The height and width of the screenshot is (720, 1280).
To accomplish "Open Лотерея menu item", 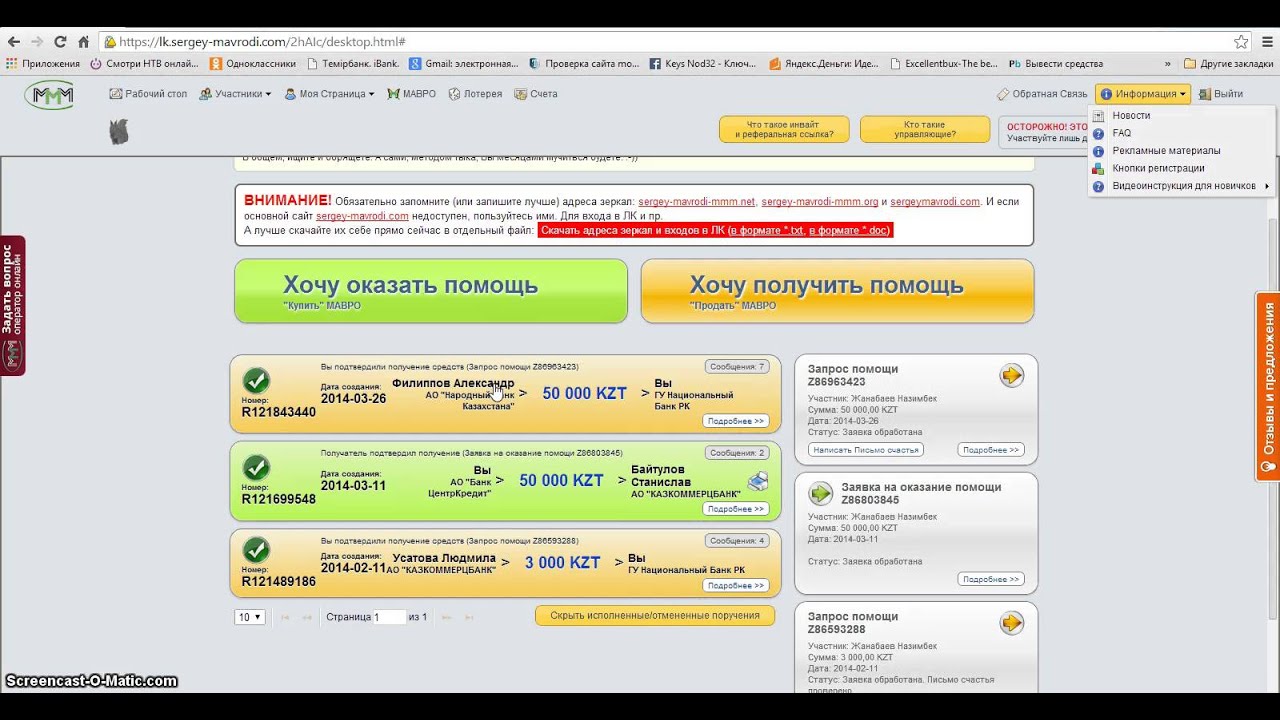I will [475, 94].
